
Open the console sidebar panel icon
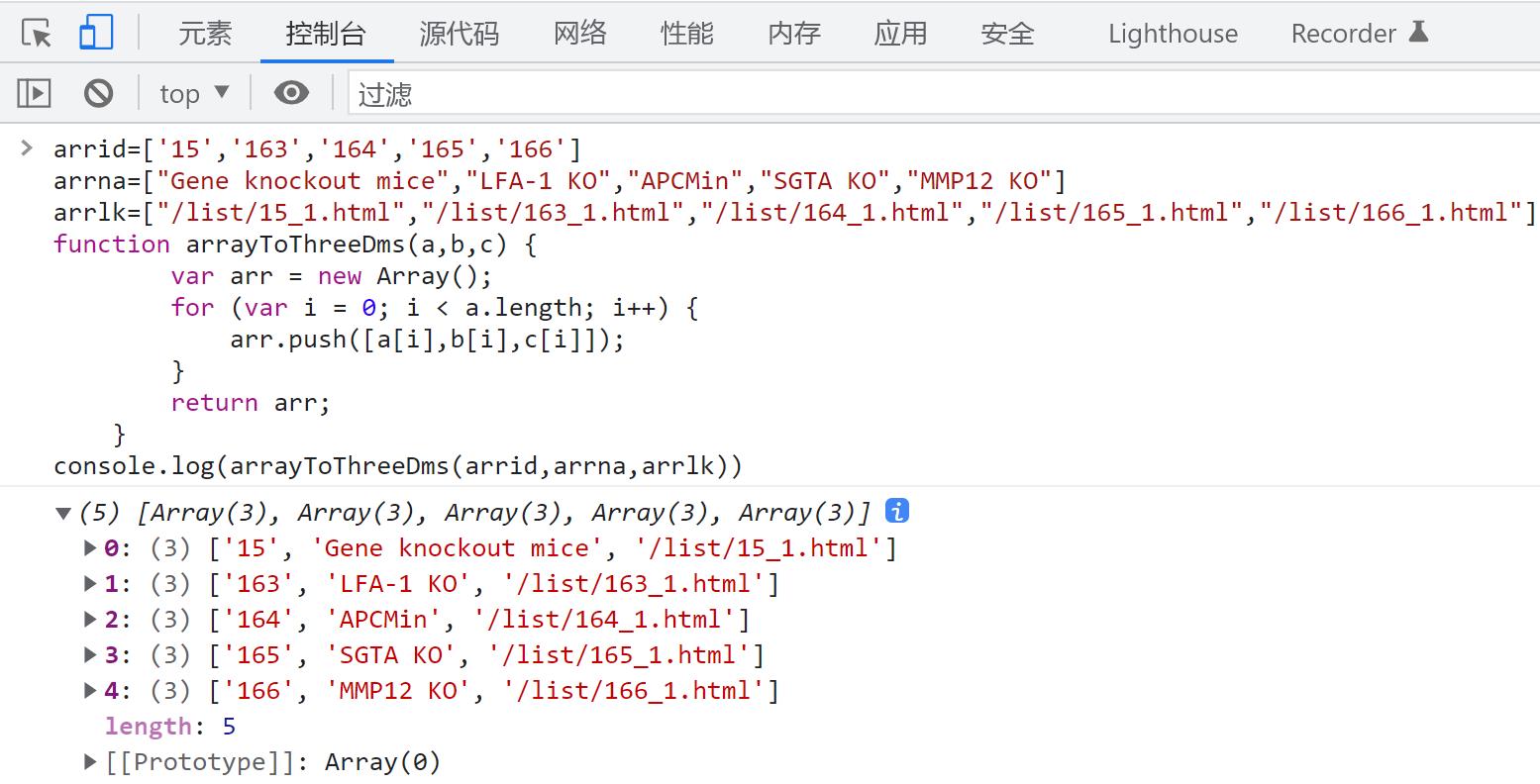(33, 92)
